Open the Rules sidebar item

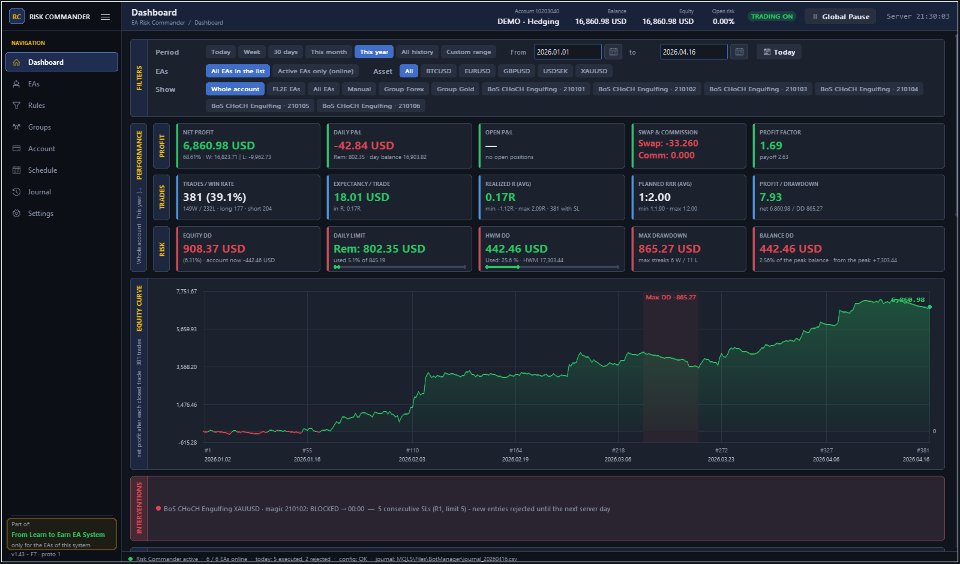coord(61,105)
